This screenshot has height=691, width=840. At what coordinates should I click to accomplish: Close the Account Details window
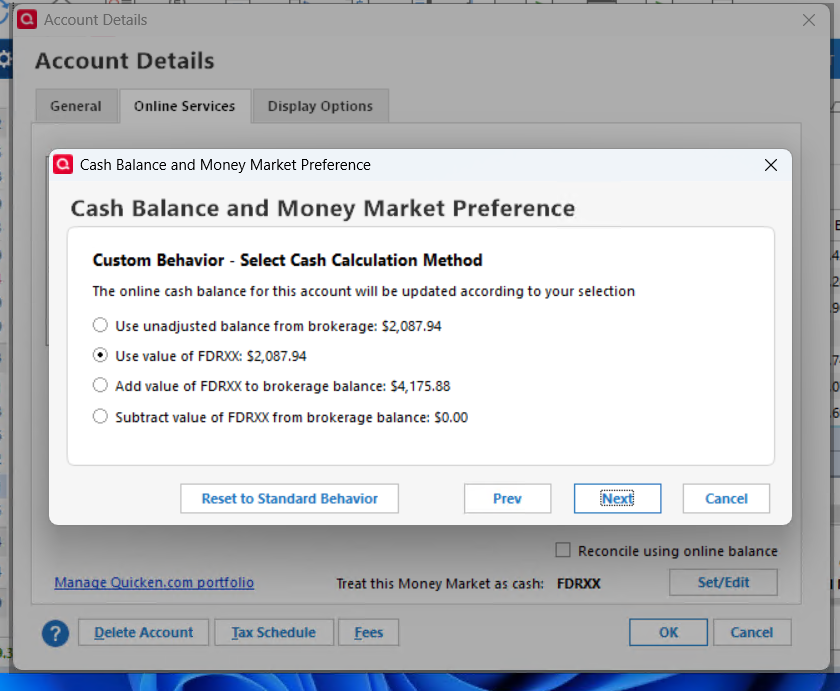pyautogui.click(x=809, y=20)
